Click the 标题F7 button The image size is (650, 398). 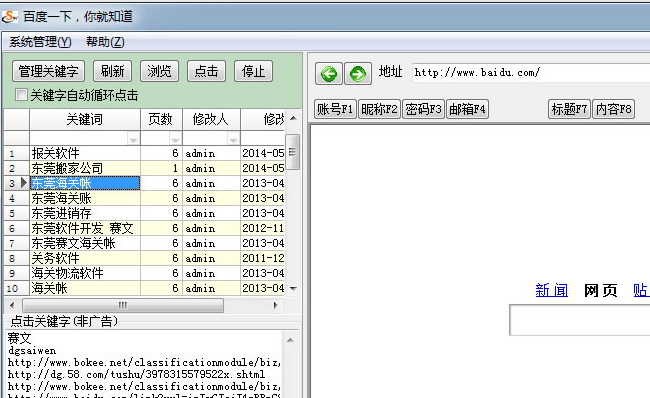[569, 109]
